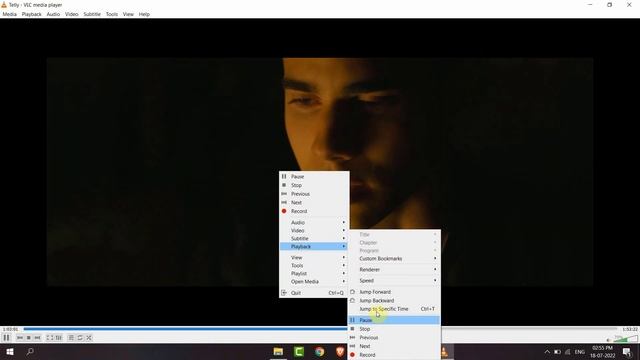Screen dimensions: 640x360
Task: Choose Record in the first context menu
Action: click(x=314, y=211)
